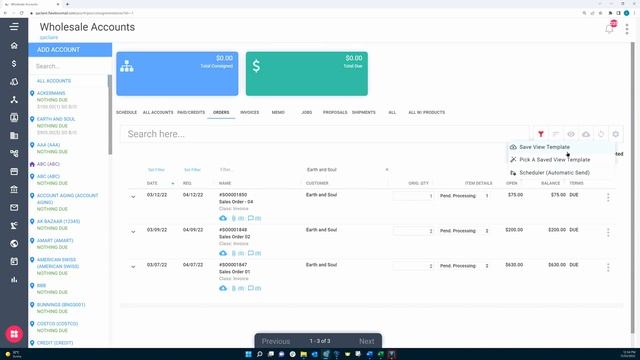Select ALL ACCOUNTS in the sidebar list
Image resolution: width=640 pixels, height=360 pixels.
point(54,81)
